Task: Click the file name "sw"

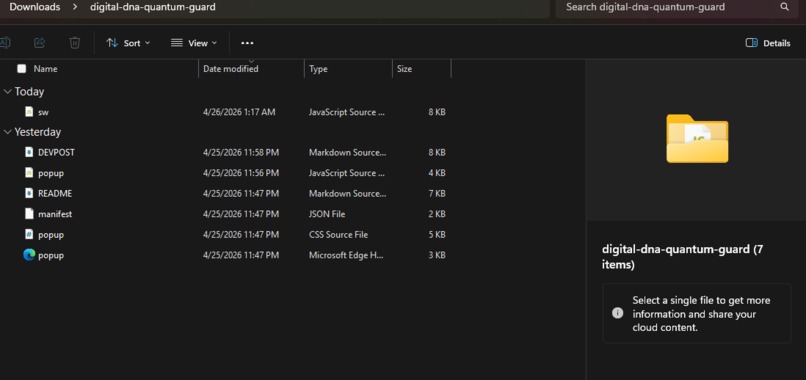Action: pyautogui.click(x=43, y=112)
